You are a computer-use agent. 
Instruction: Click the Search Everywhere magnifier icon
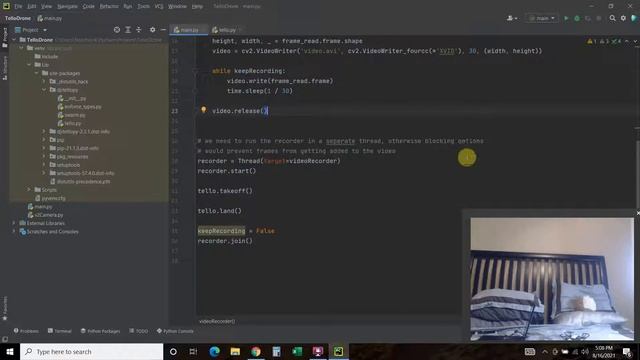point(612,18)
